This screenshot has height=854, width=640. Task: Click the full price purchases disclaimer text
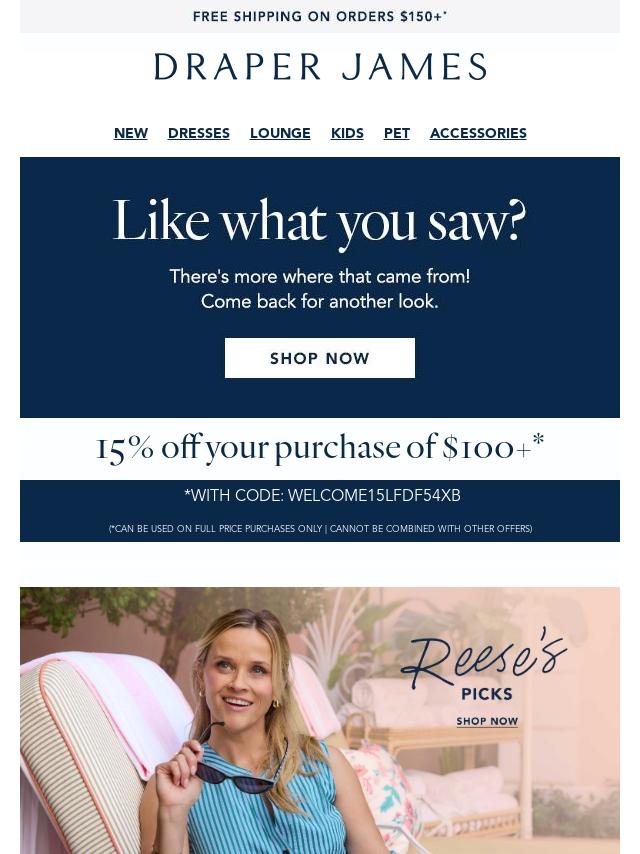point(320,528)
